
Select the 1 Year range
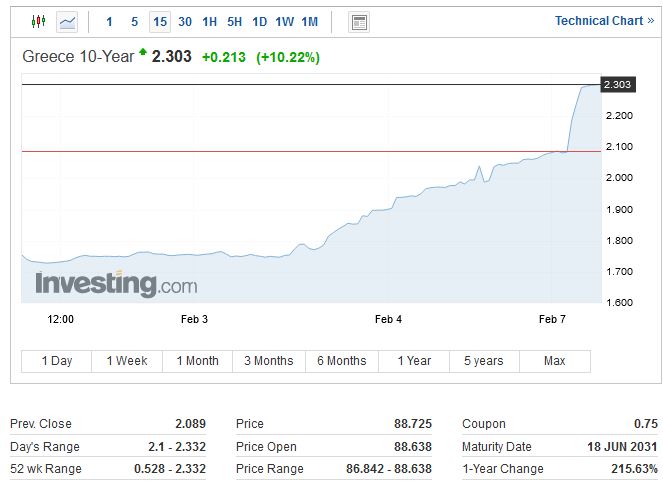click(414, 361)
